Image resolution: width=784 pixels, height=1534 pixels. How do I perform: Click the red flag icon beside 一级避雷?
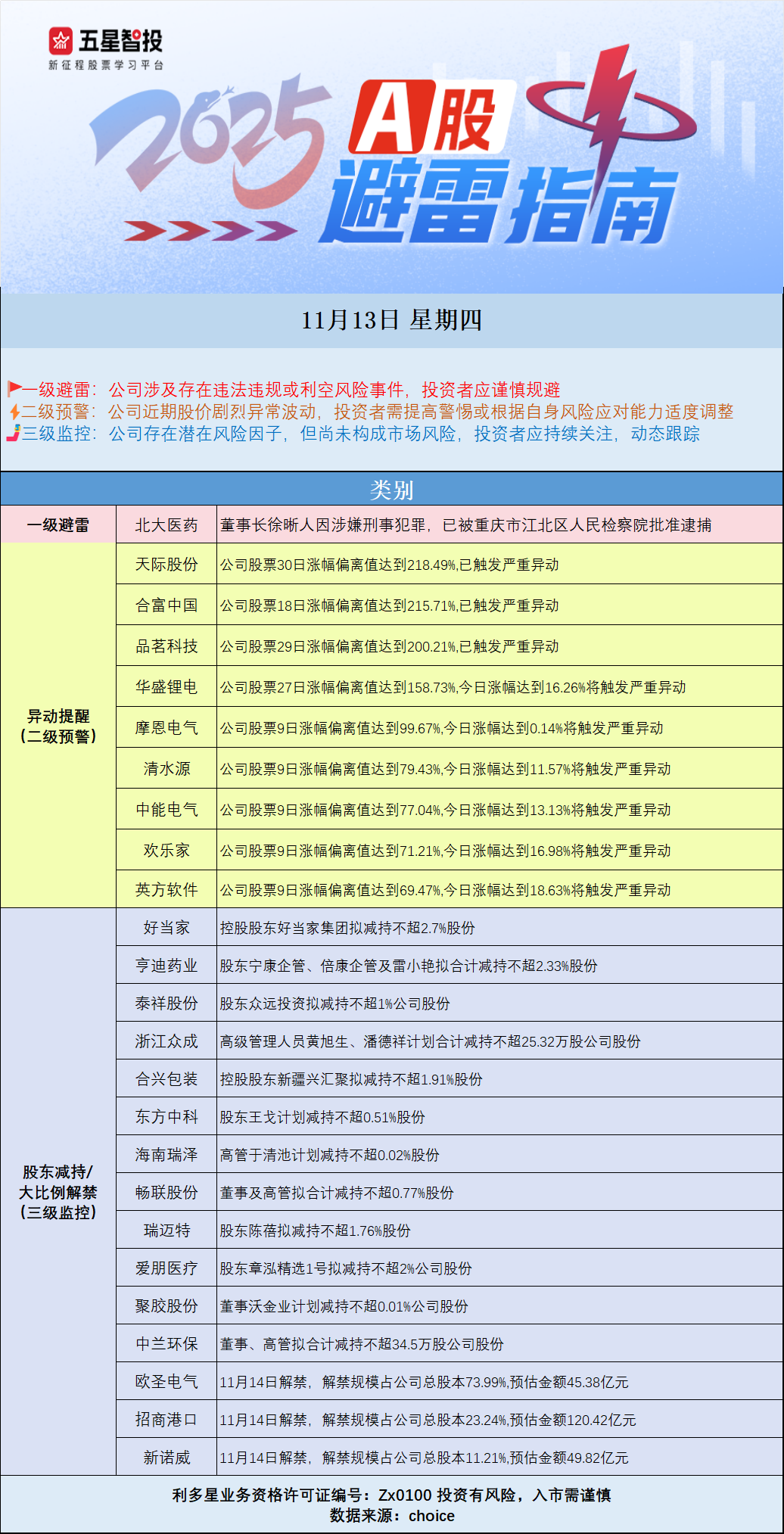pos(14,389)
